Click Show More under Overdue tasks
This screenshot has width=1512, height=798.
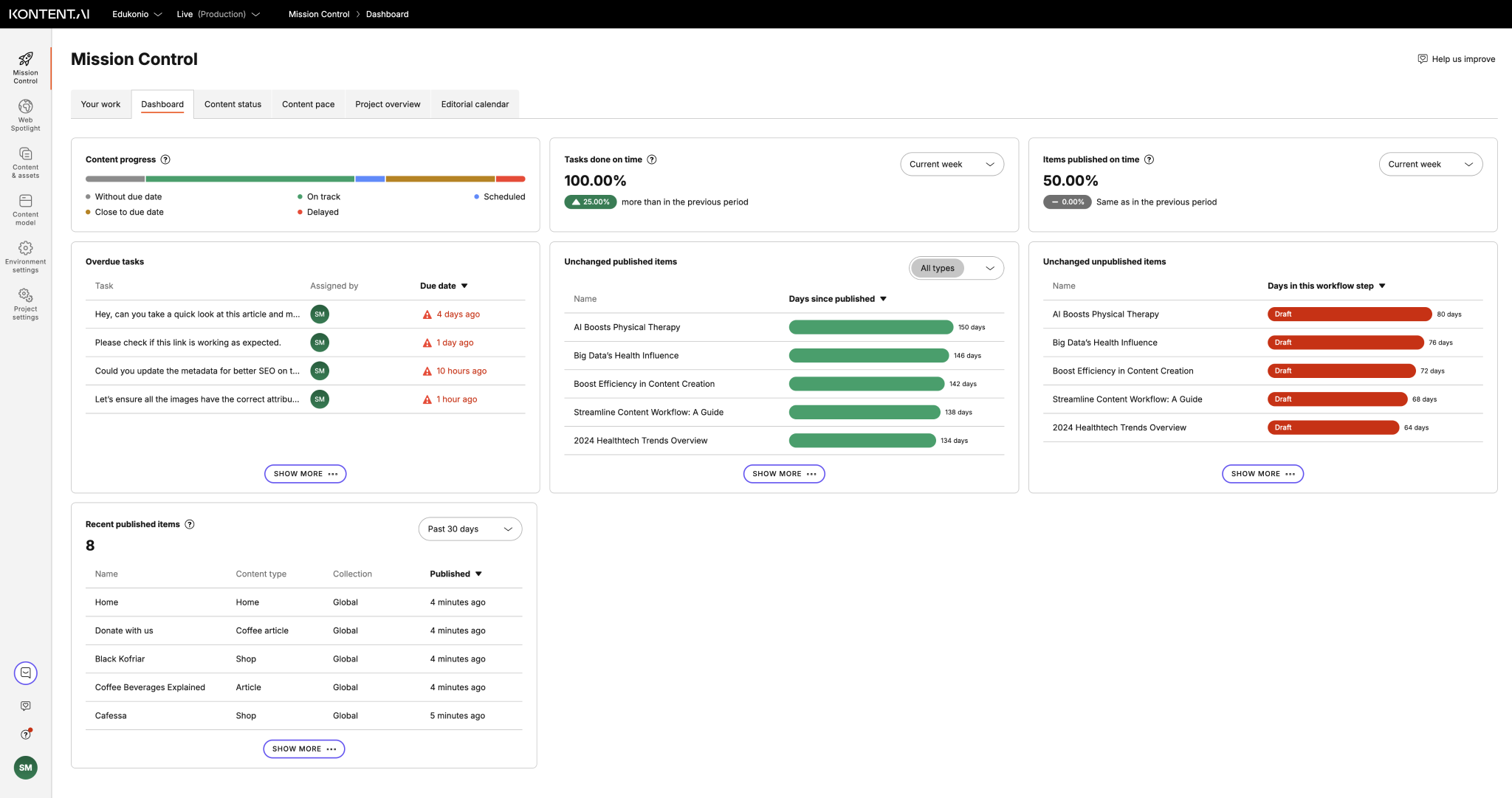[x=304, y=473]
